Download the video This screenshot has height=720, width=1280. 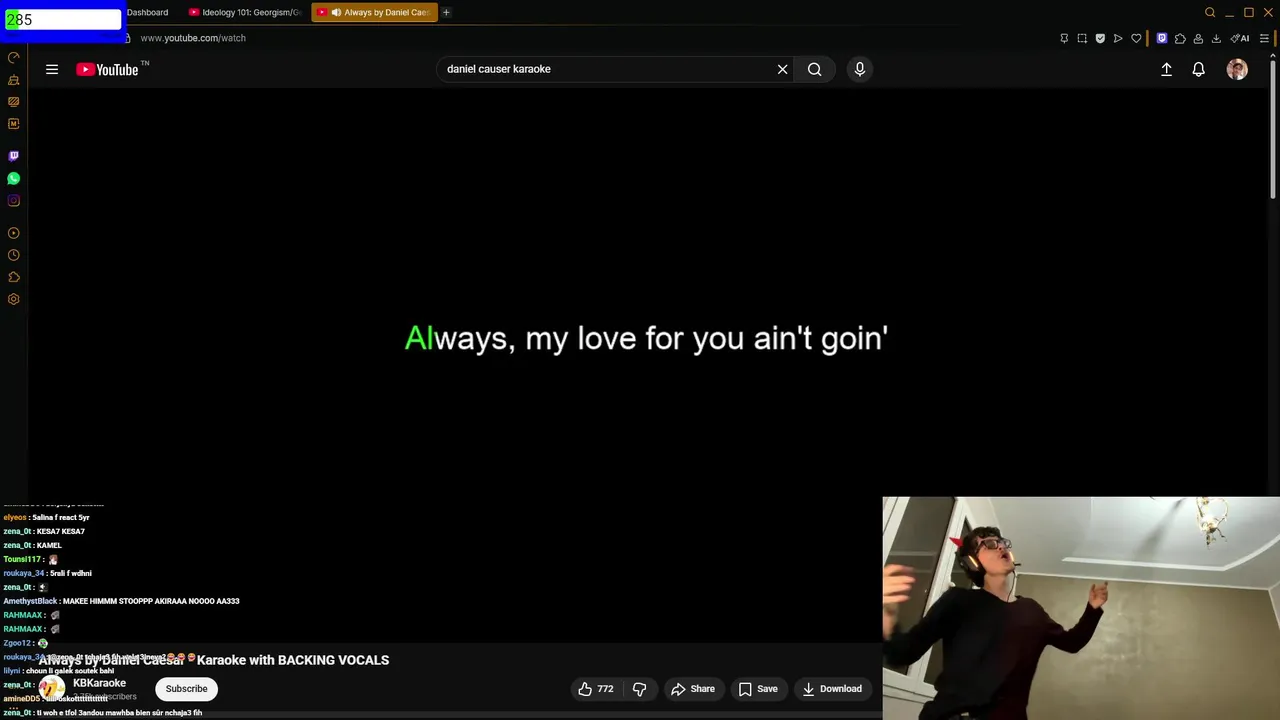[833, 689]
